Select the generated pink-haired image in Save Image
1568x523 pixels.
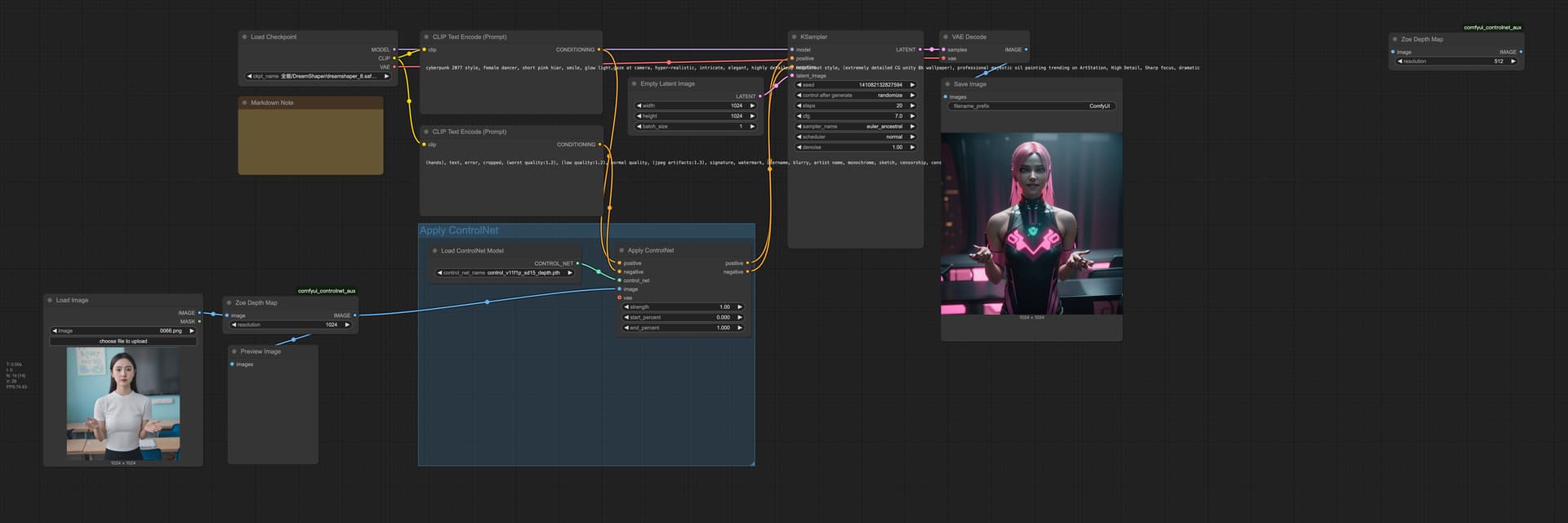coord(1031,223)
